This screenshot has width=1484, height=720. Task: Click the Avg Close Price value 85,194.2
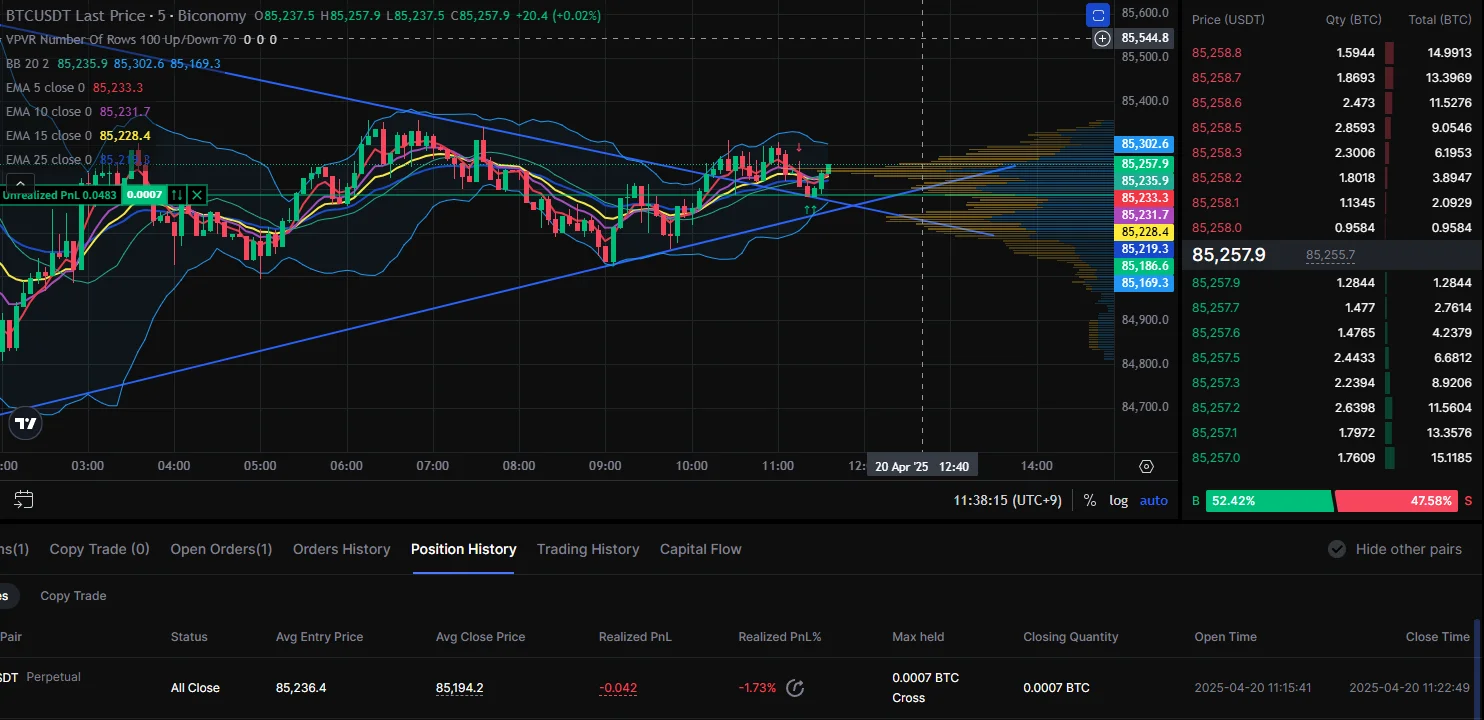click(x=459, y=688)
